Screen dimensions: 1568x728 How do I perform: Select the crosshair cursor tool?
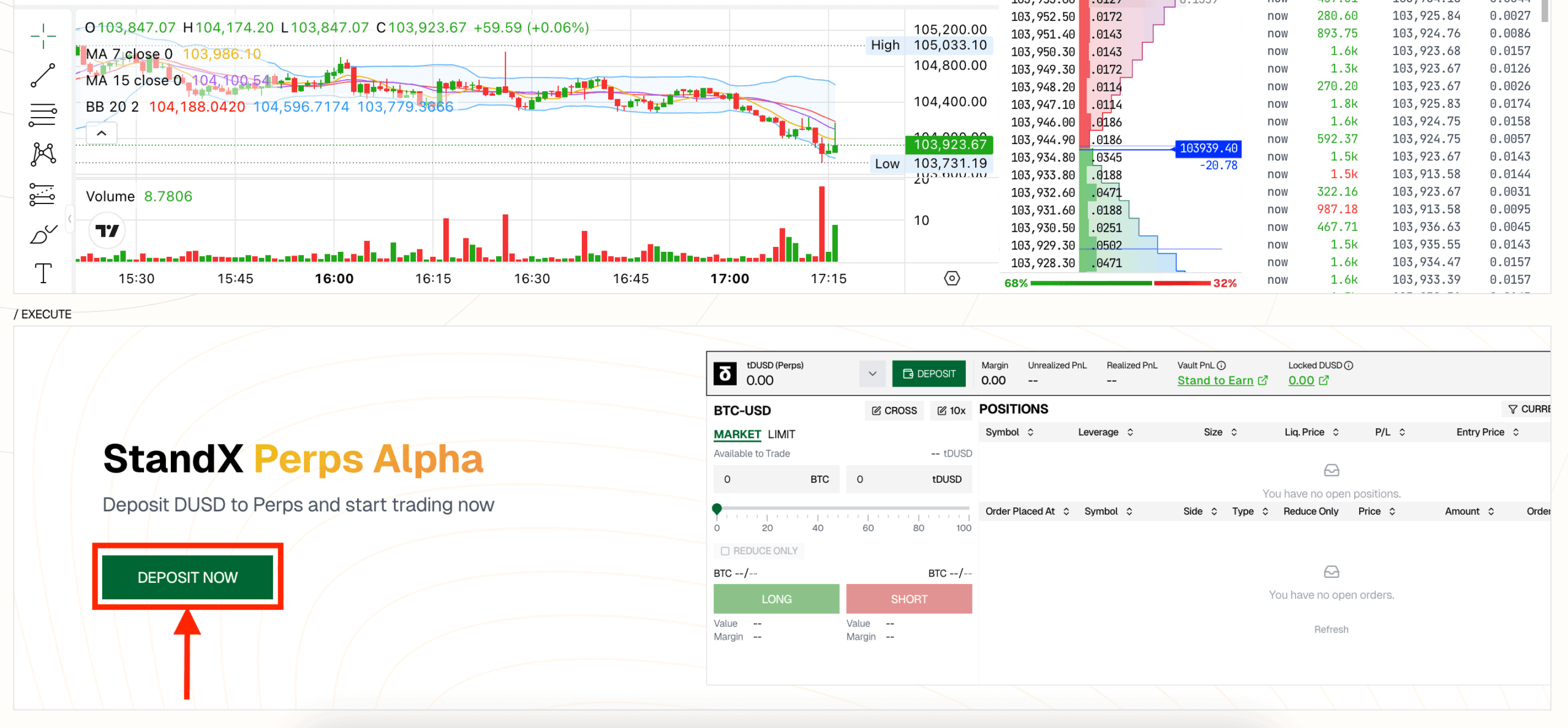point(43,36)
